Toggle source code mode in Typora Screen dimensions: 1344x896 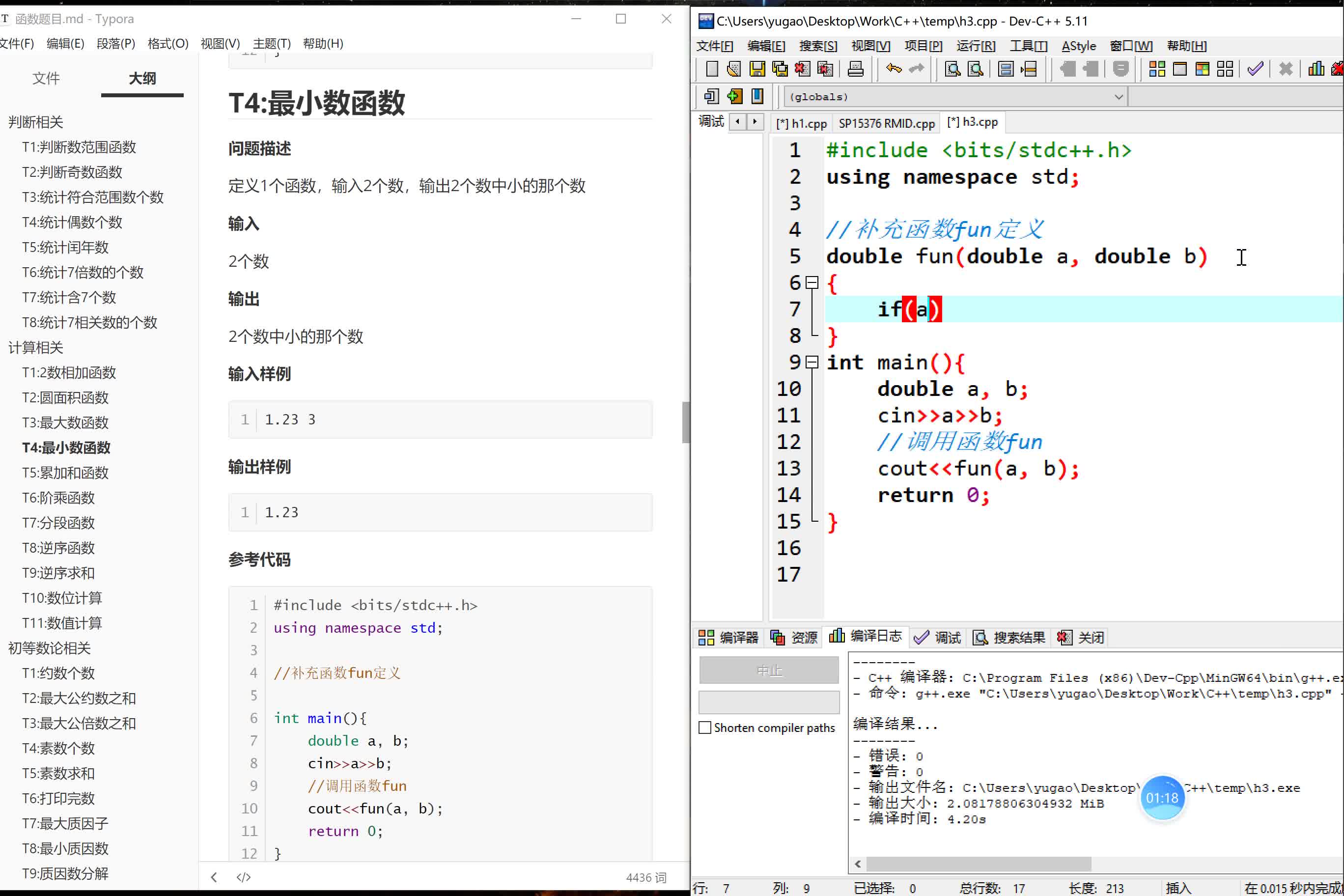pos(244,877)
